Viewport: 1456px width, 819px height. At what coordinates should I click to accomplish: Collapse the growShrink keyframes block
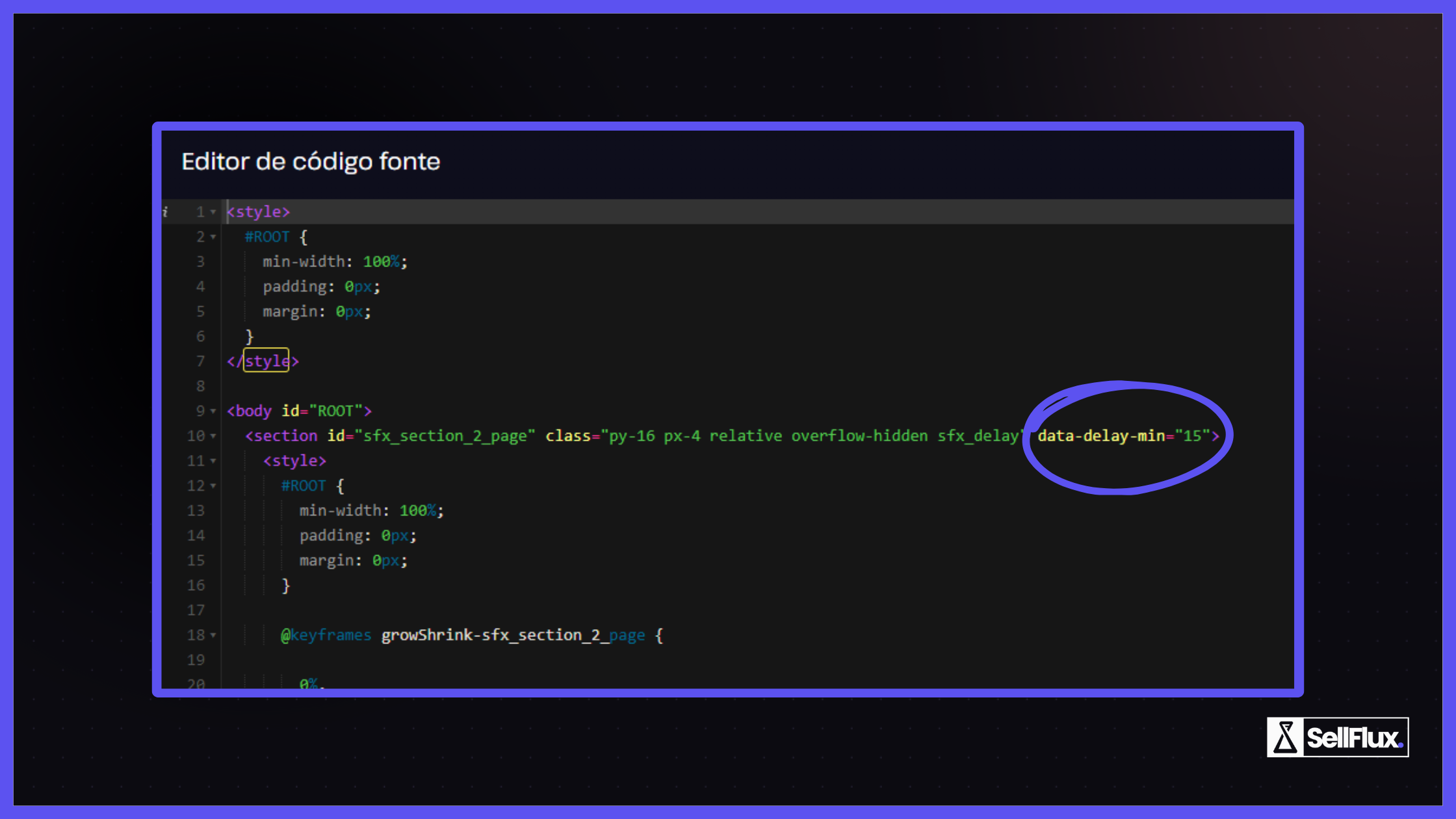click(x=213, y=635)
